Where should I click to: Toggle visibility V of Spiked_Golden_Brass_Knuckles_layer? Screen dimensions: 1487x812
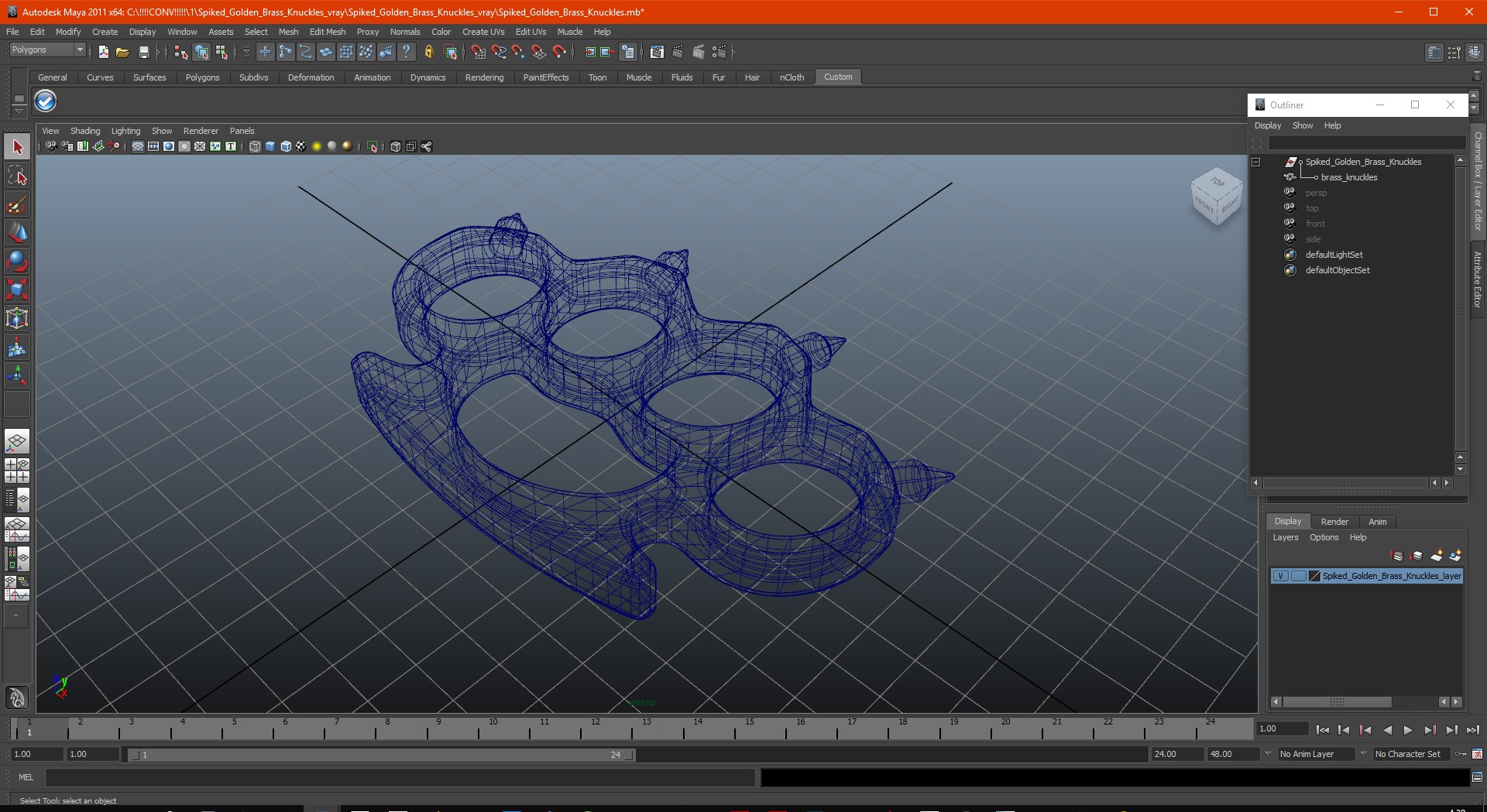point(1281,576)
